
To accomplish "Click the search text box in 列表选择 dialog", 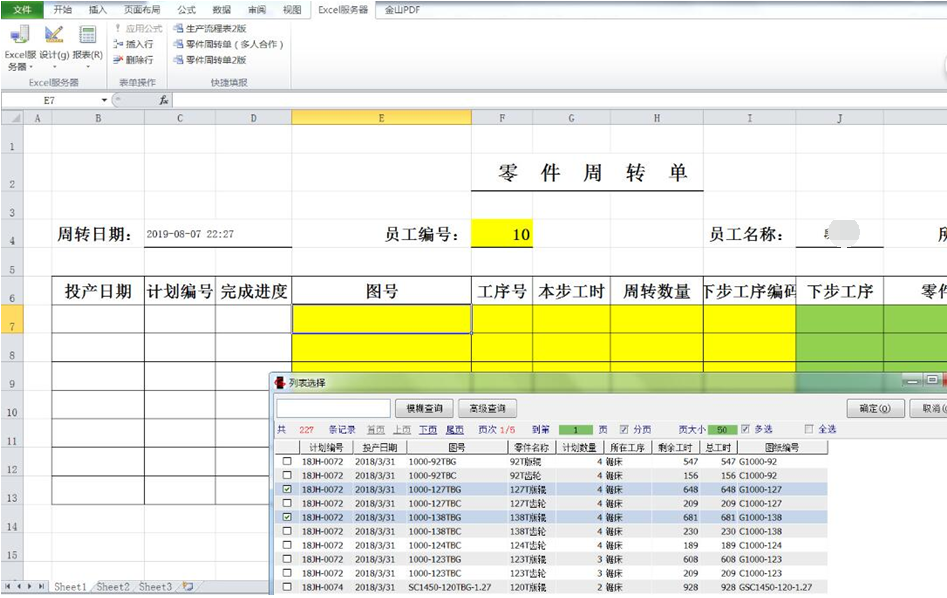I will coord(333,408).
